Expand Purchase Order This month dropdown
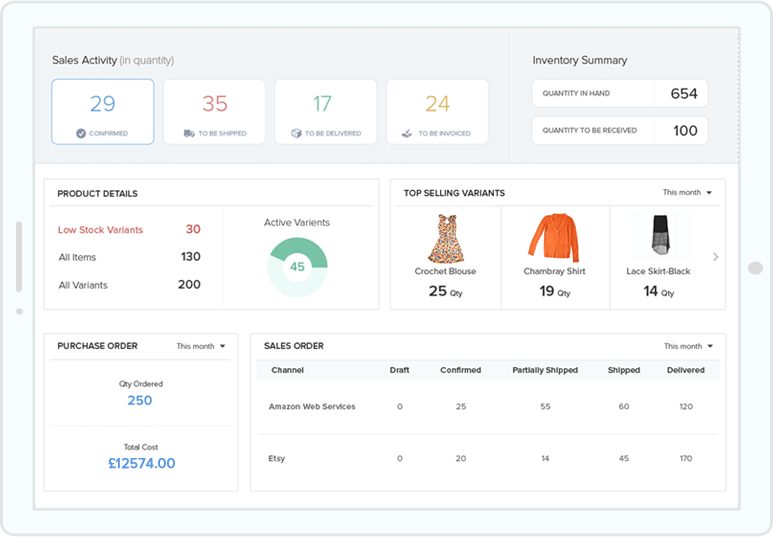The image size is (773, 537). coord(200,346)
